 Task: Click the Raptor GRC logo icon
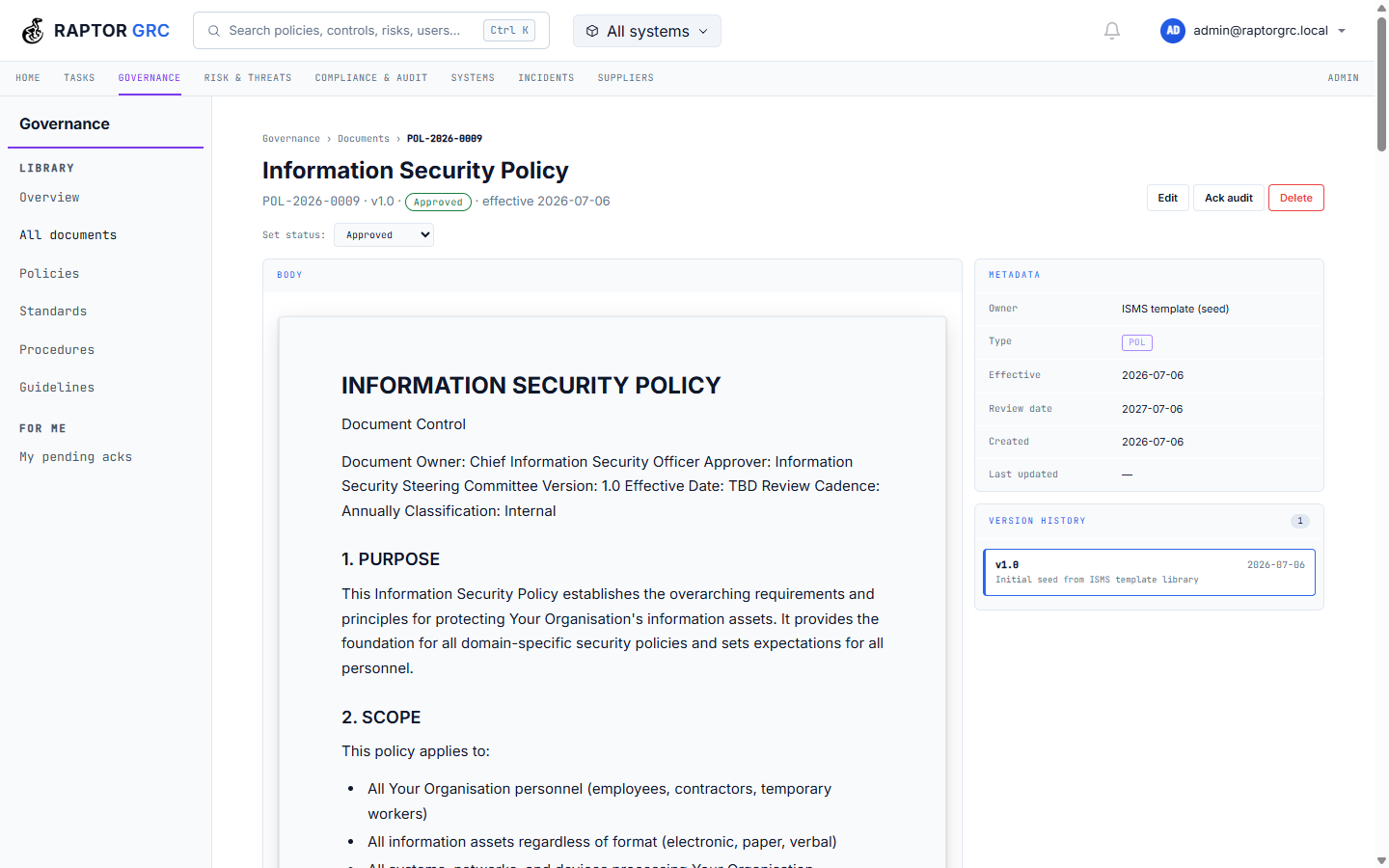tap(33, 31)
